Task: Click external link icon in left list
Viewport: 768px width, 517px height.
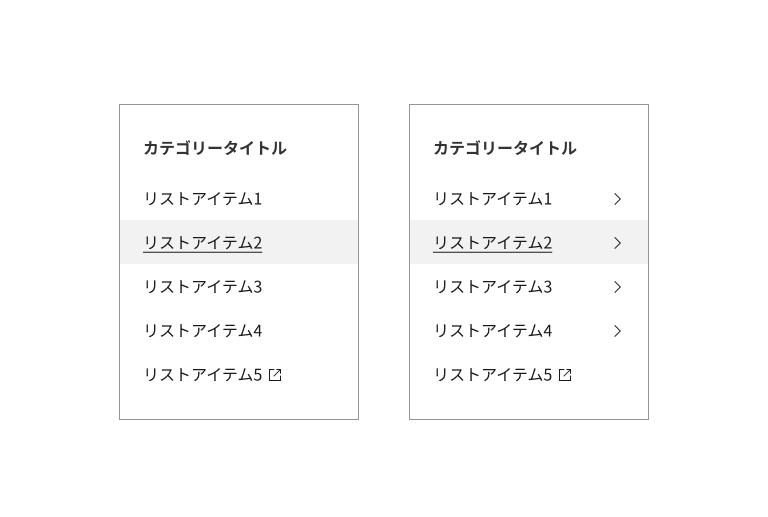Action: pyautogui.click(x=275, y=375)
